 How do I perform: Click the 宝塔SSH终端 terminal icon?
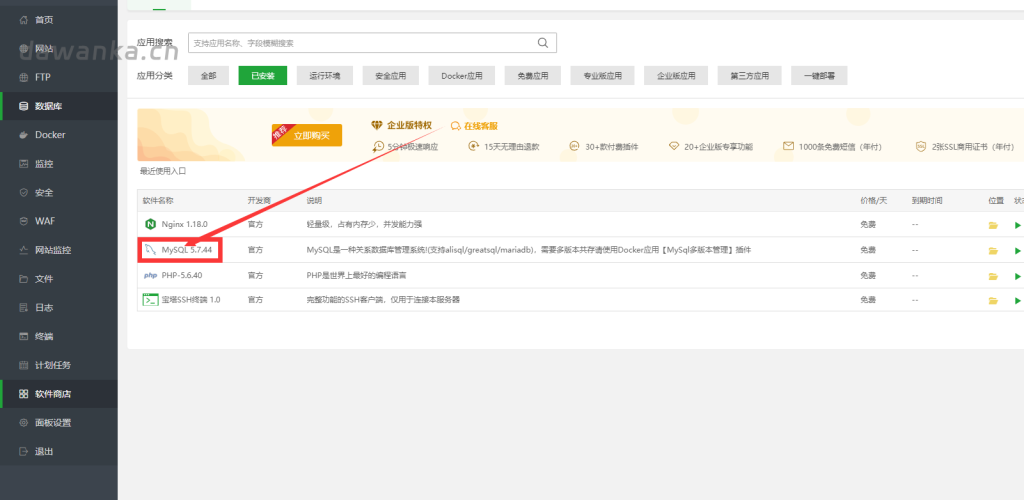pyautogui.click(x=150, y=300)
